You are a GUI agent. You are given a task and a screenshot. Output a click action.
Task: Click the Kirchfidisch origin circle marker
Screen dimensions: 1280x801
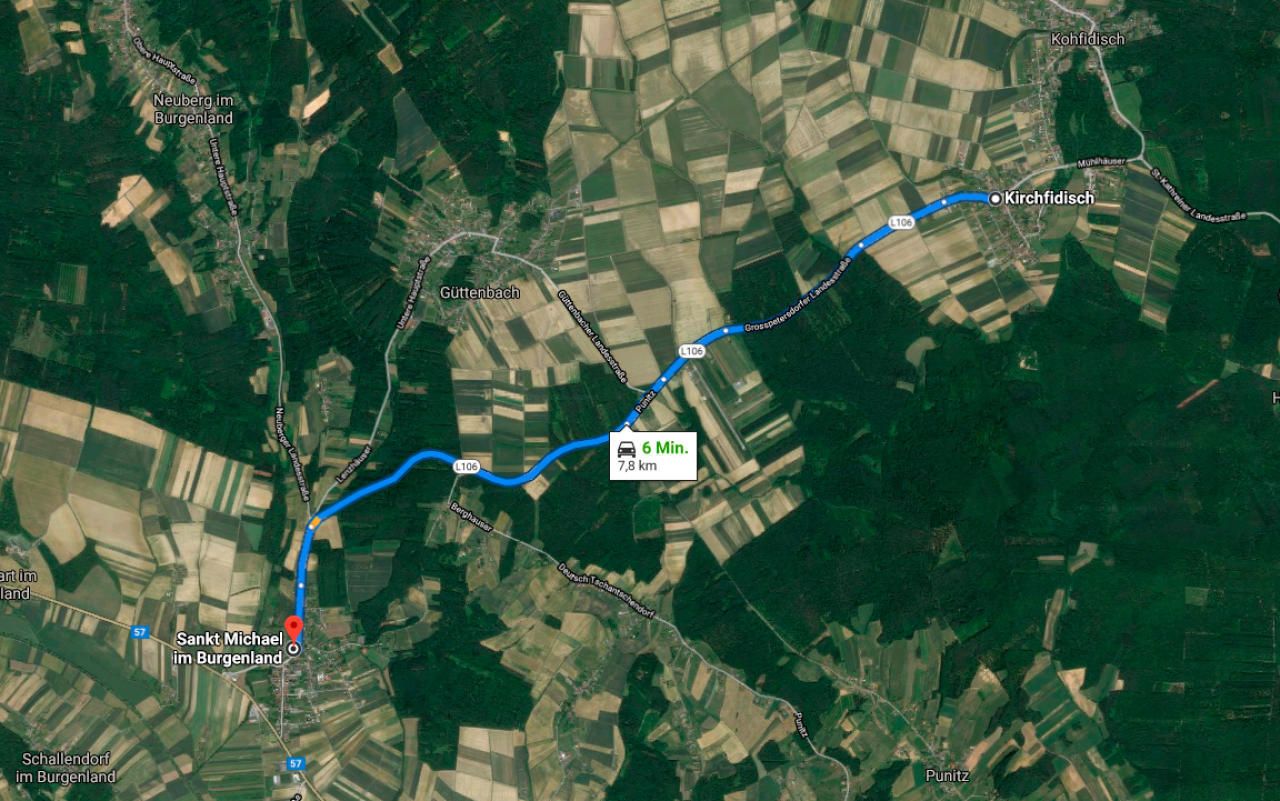pyautogui.click(x=995, y=198)
